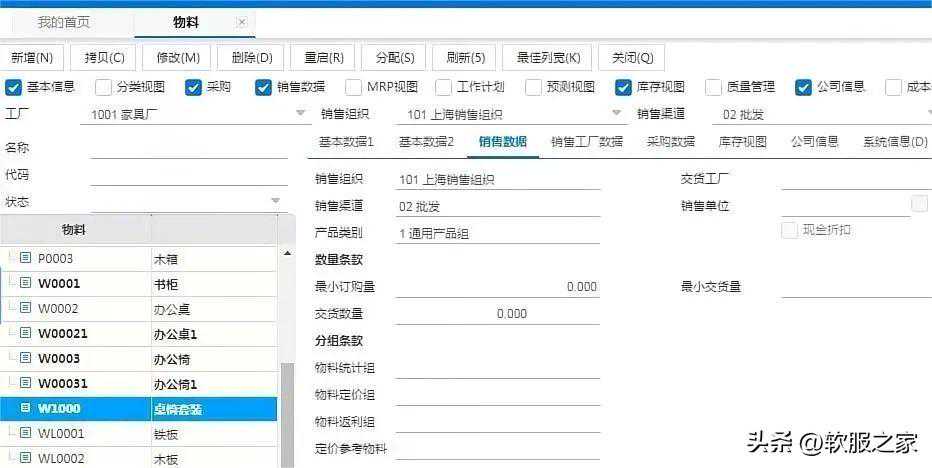Click the document icon beside W0001
The image size is (932, 468).
click(x=26, y=283)
